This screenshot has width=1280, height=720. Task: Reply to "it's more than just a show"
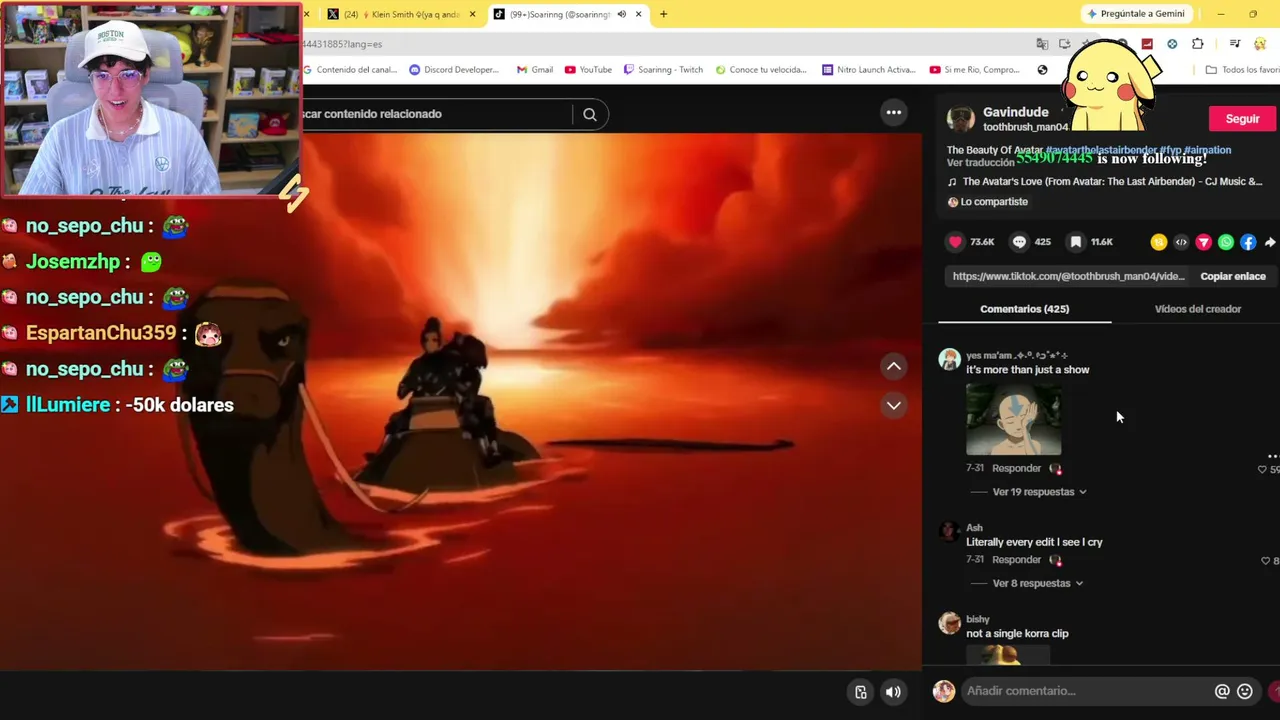[x=1016, y=468]
